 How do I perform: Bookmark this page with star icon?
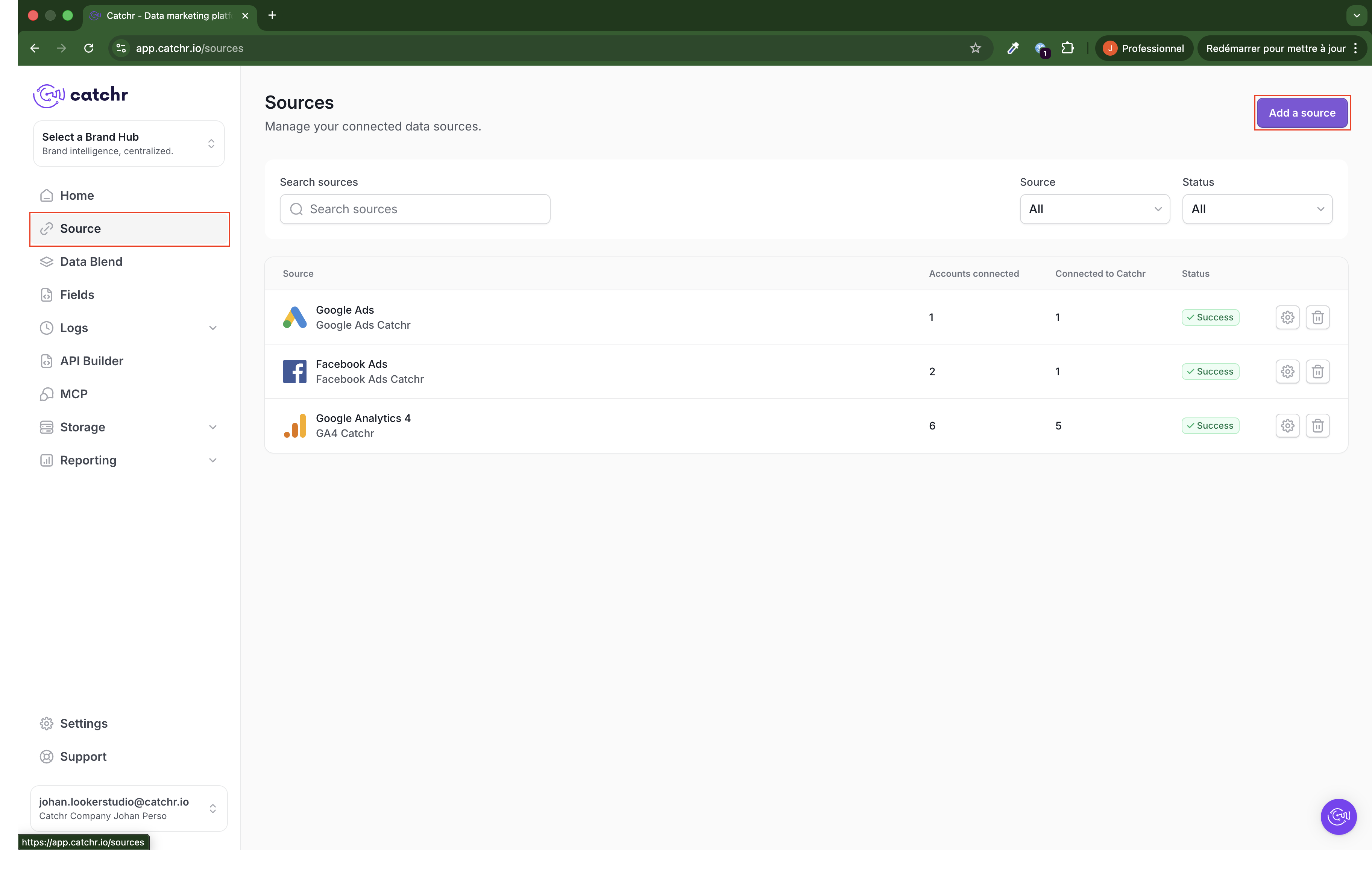click(975, 49)
